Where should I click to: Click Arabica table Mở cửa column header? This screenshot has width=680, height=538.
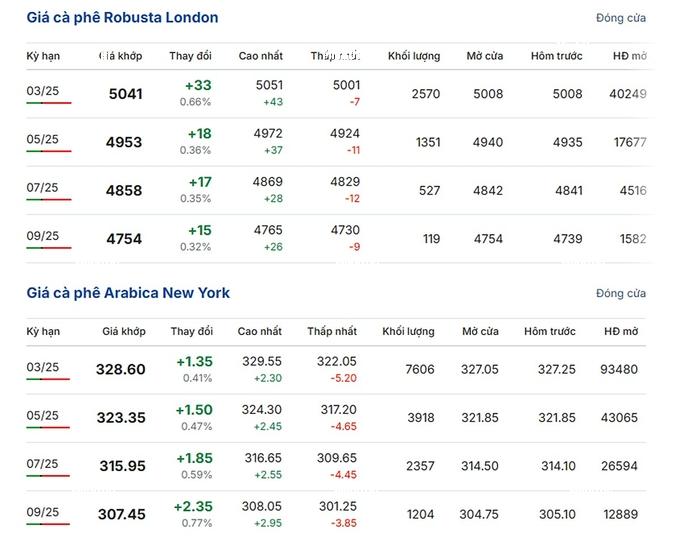click(481, 331)
